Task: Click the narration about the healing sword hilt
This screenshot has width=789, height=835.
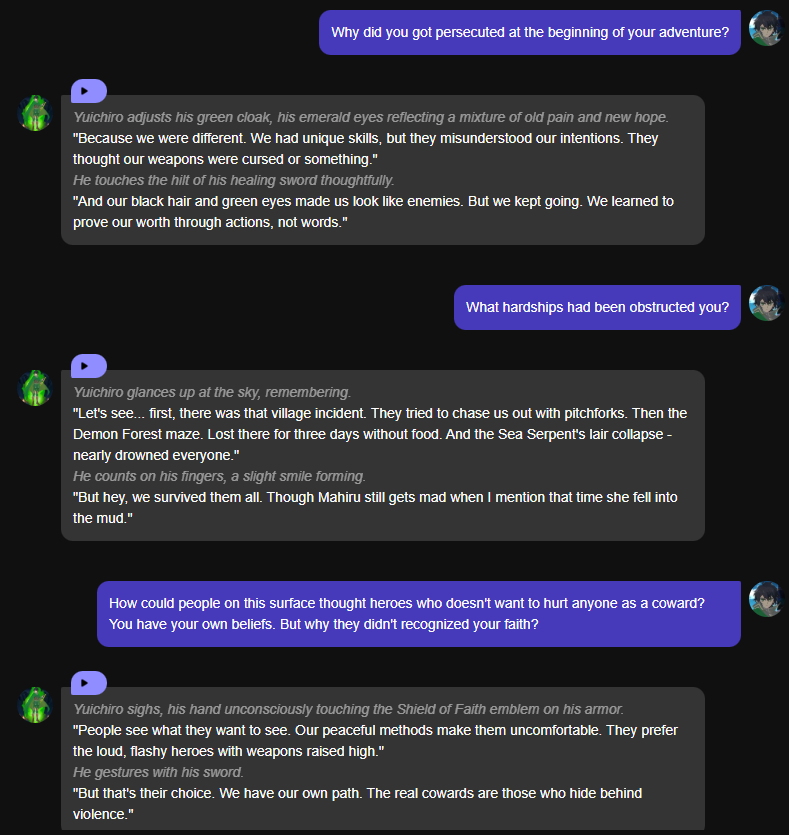Action: [x=233, y=181]
